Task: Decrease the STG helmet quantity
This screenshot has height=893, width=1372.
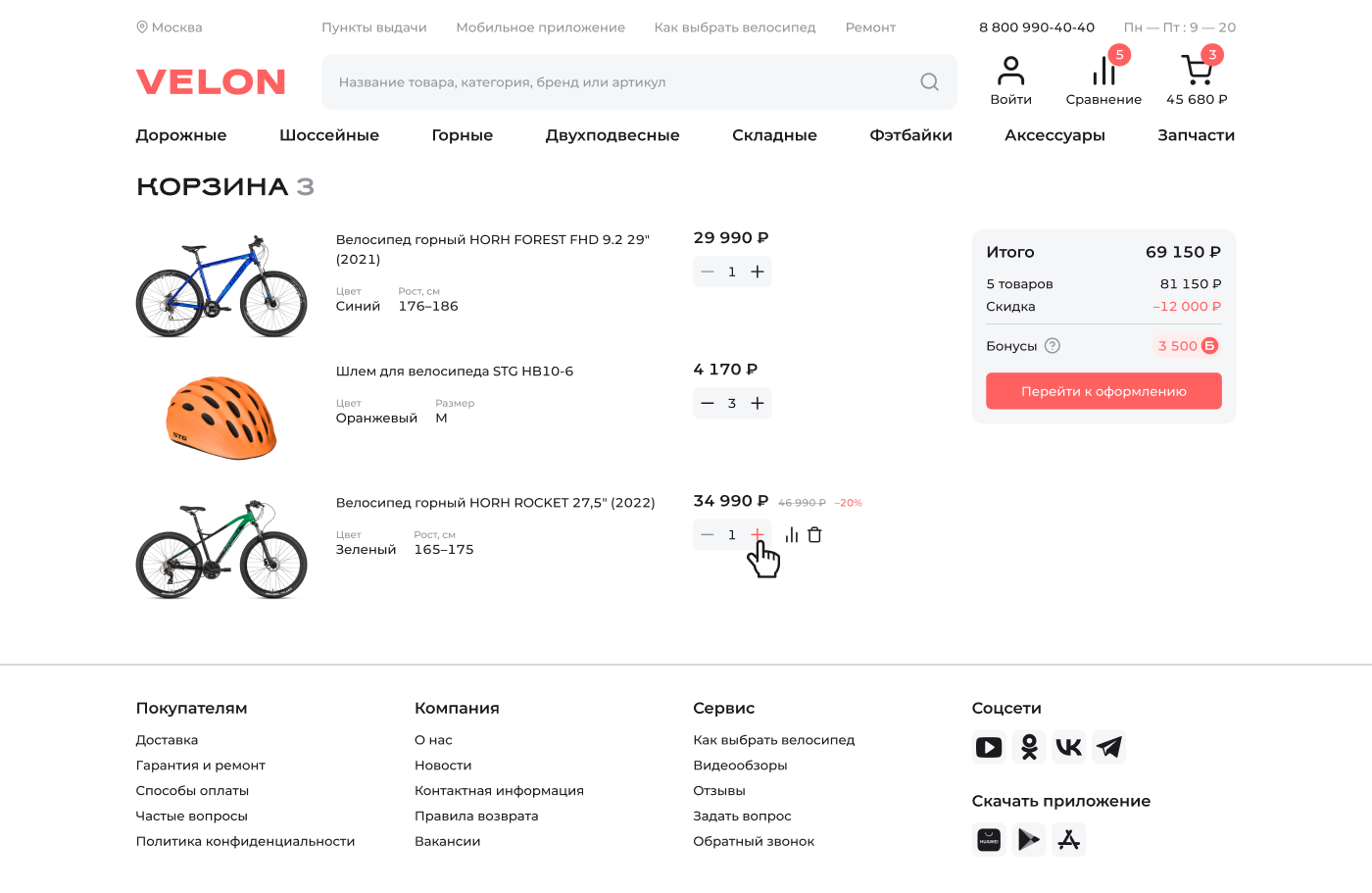Action: click(708, 404)
